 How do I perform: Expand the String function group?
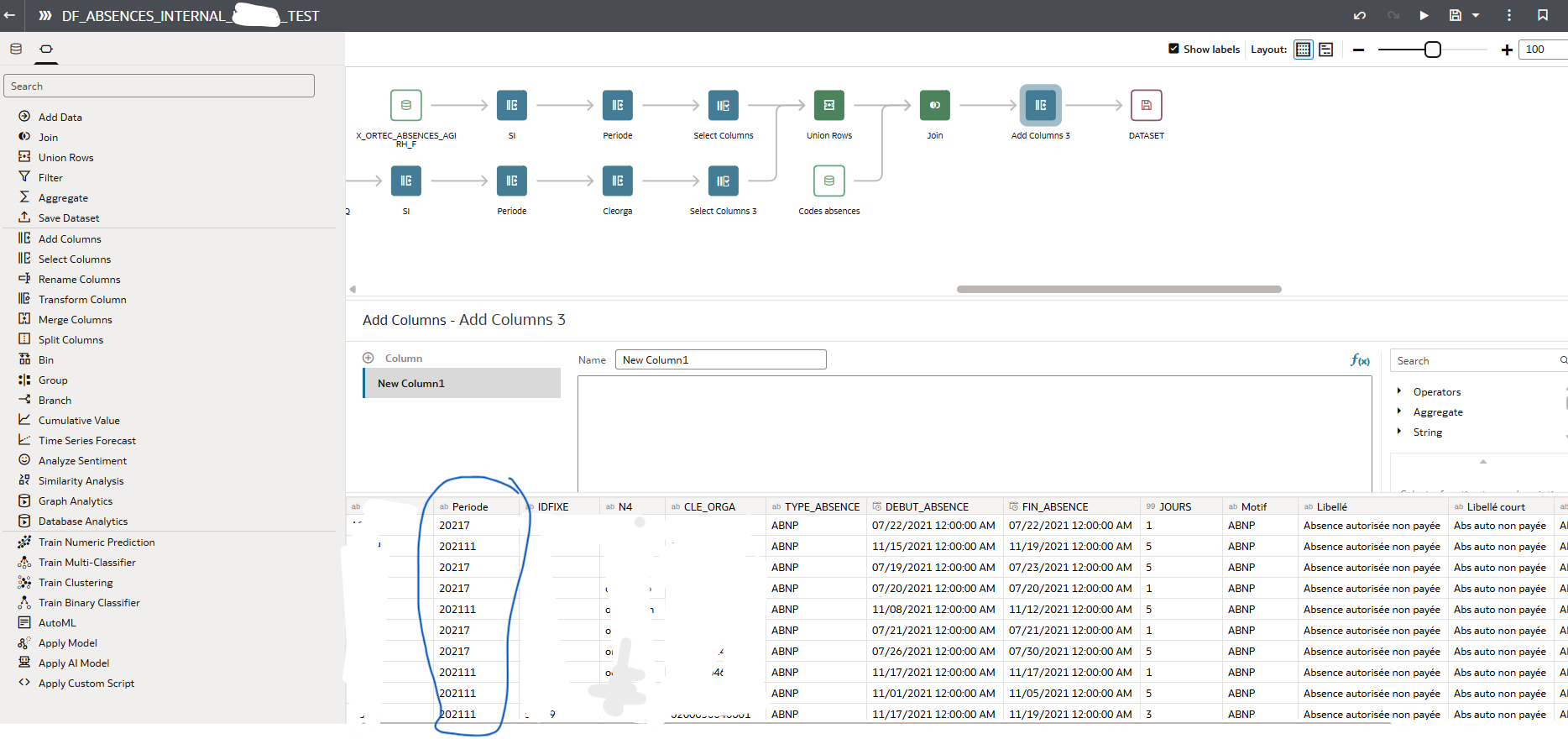(1399, 432)
